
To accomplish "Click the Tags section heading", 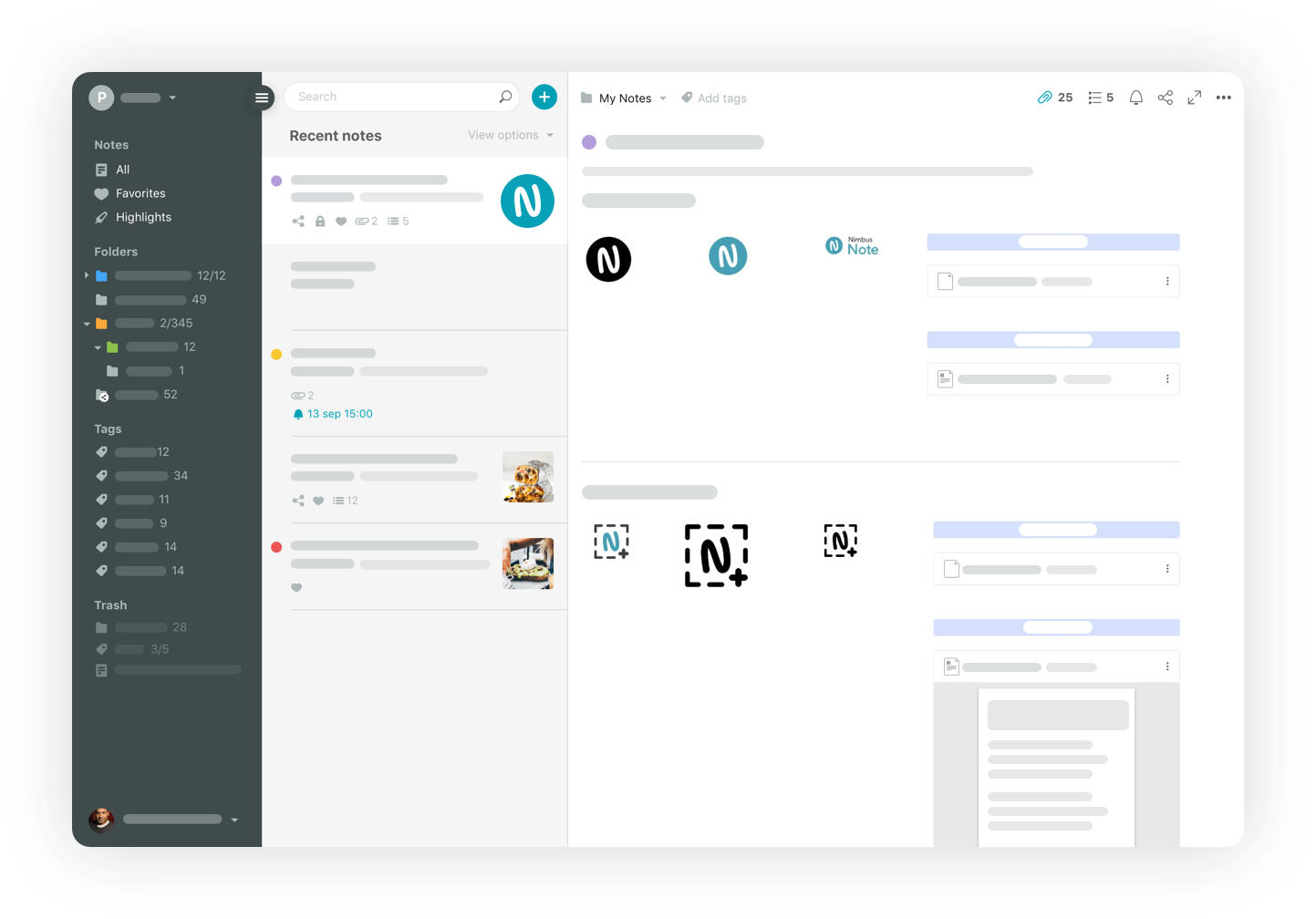I will 108,429.
